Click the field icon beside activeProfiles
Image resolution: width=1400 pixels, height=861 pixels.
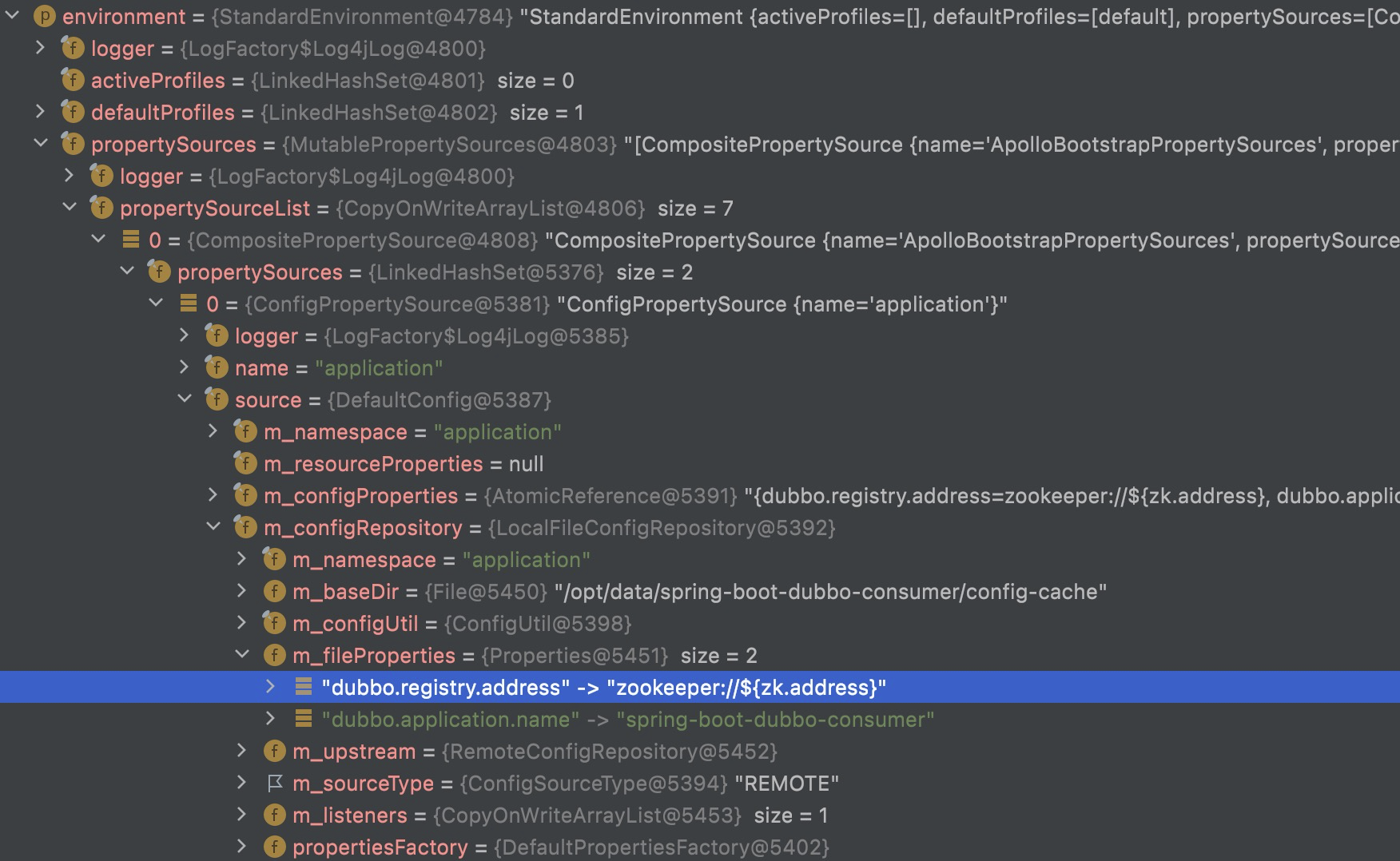(72, 80)
